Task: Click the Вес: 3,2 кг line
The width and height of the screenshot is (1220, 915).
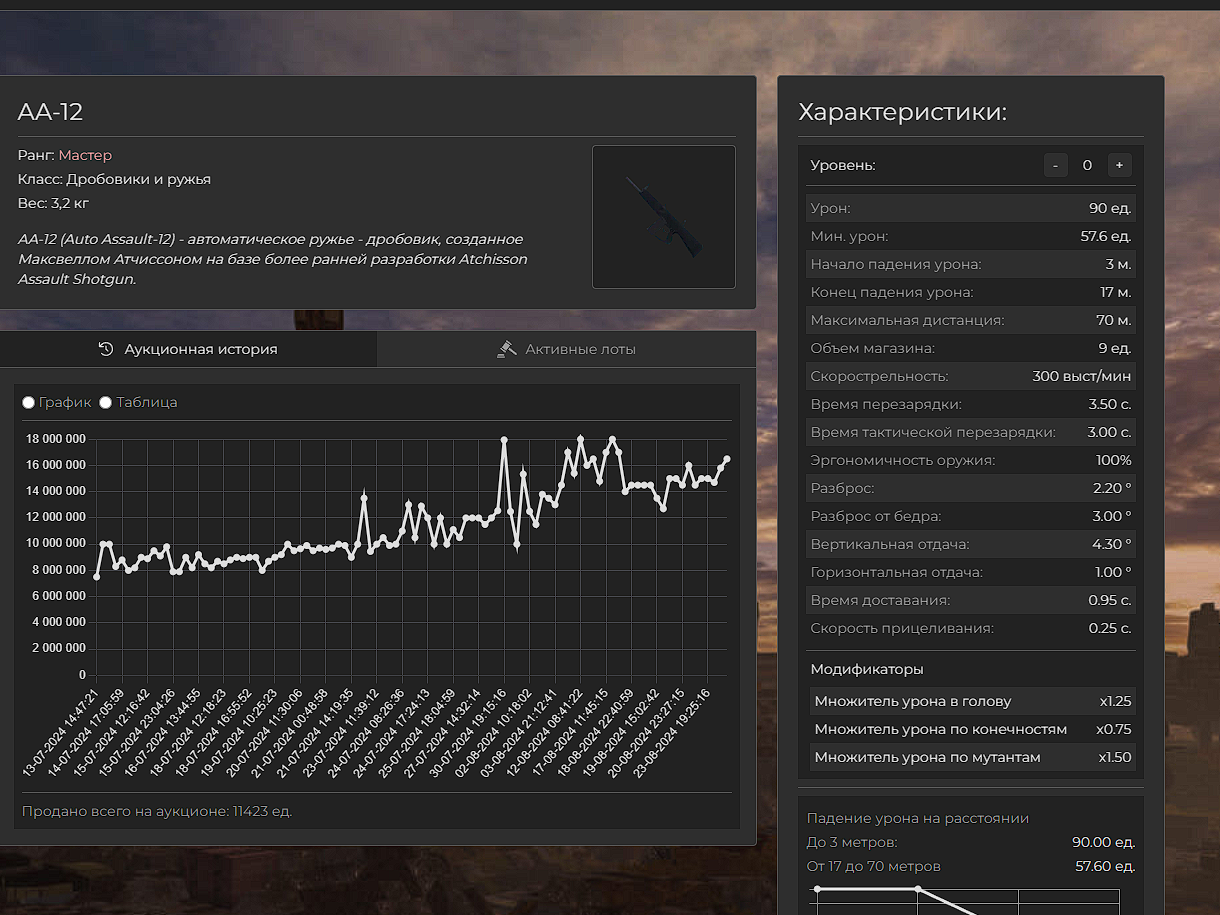Action: point(54,203)
